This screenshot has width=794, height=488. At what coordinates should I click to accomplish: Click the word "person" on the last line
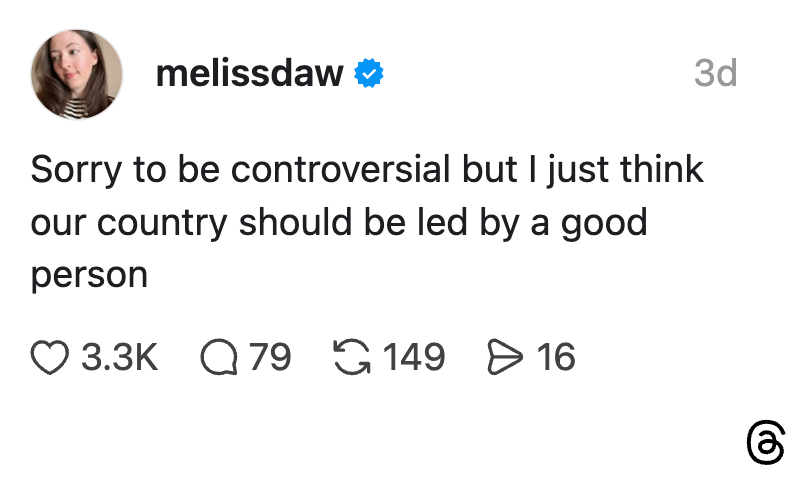pos(89,274)
